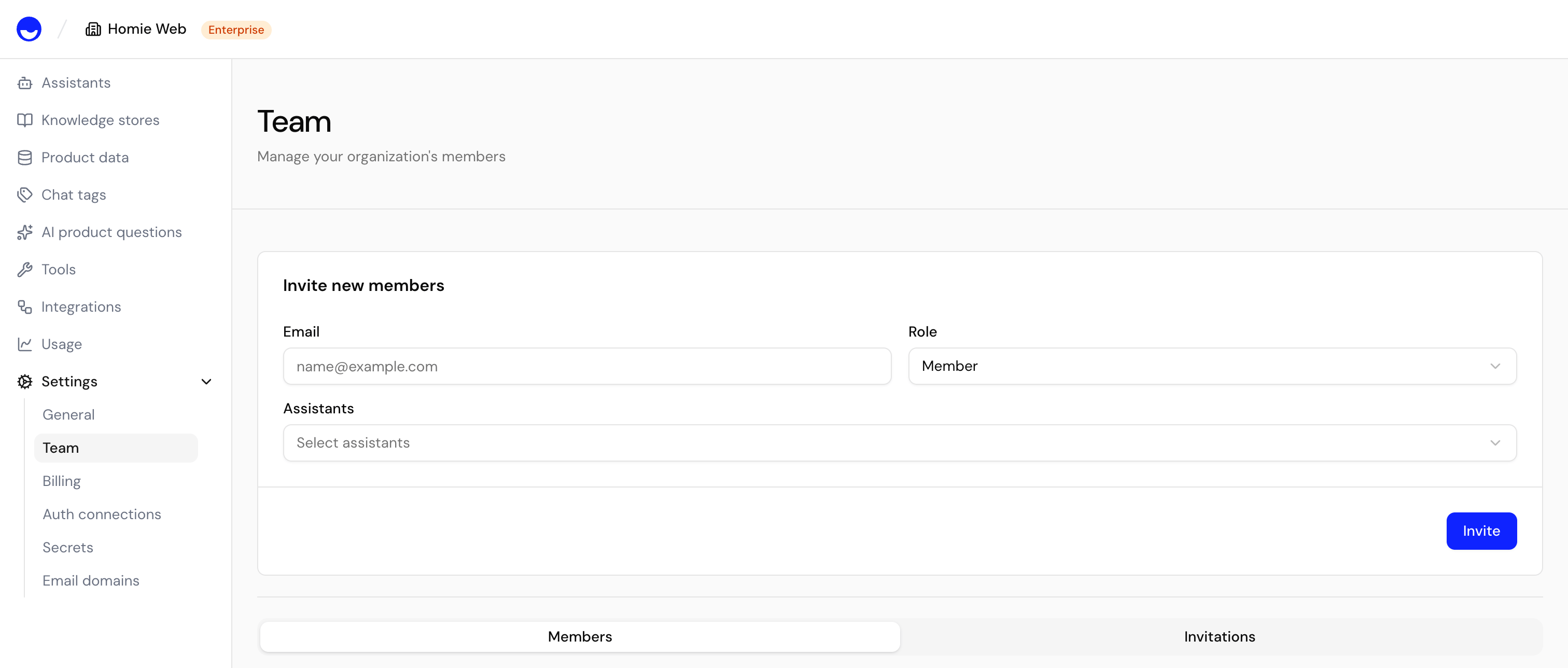This screenshot has height=668, width=1568.
Task: Click the Product data database icon
Action: [25, 158]
